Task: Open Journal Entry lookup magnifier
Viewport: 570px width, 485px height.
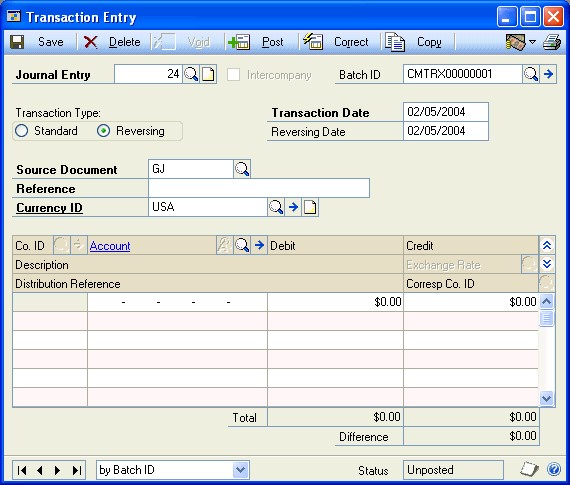Action: click(191, 74)
